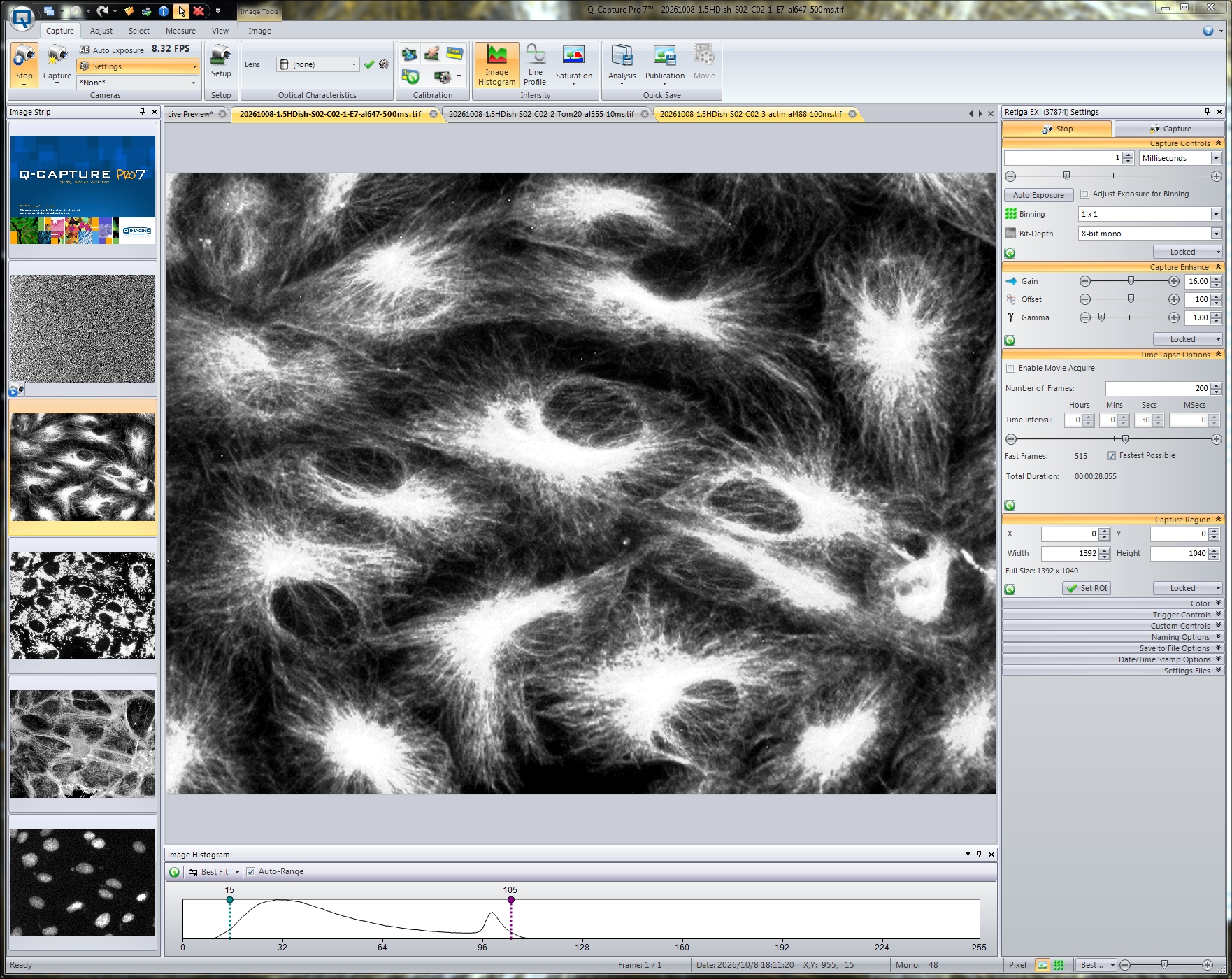Click the Gain slider handle

[1131, 281]
